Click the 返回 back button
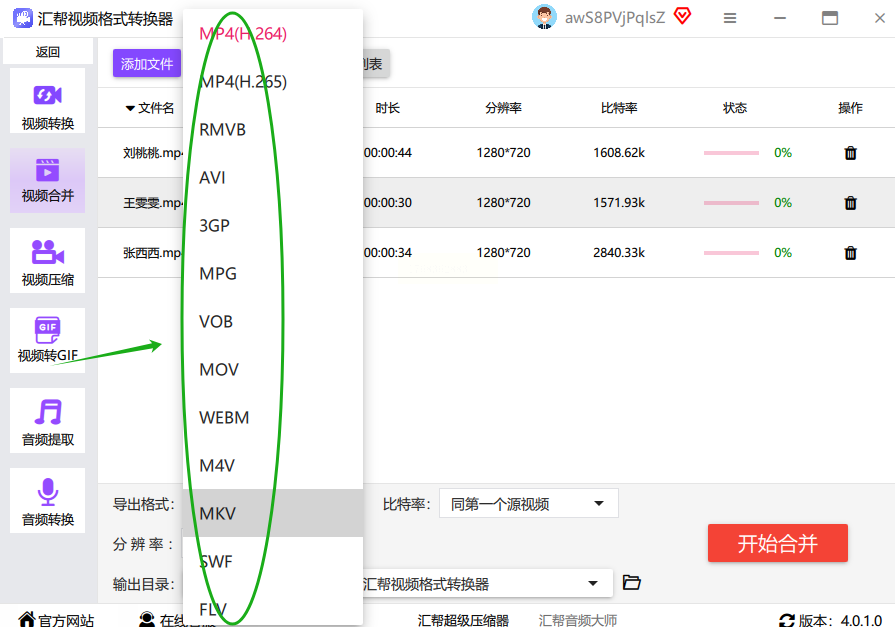 [x=48, y=51]
